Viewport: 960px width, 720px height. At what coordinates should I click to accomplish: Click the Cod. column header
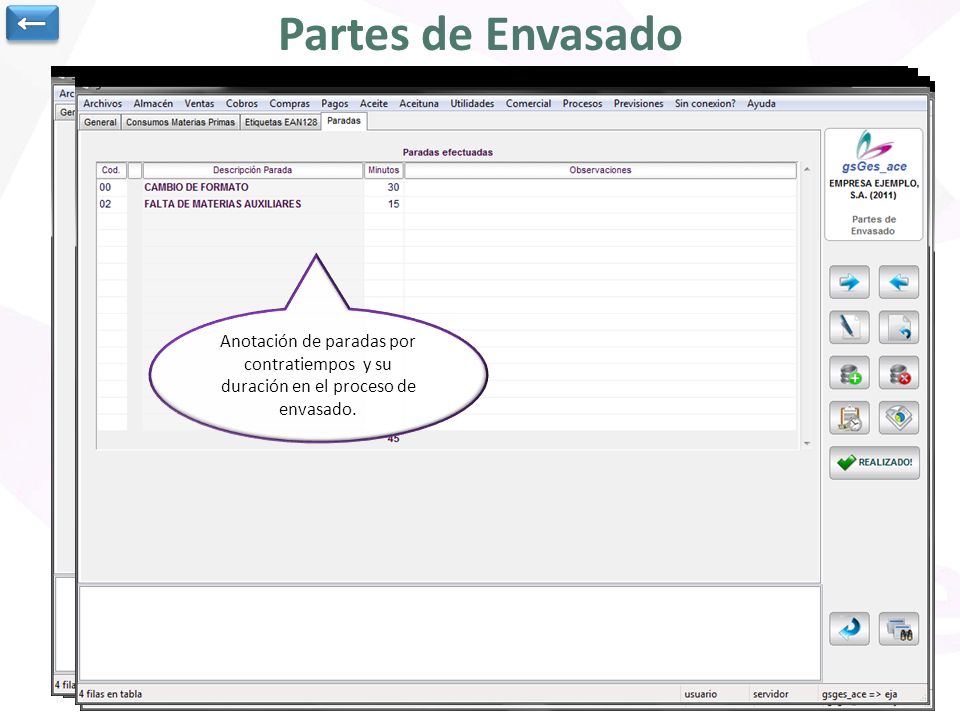[111, 170]
